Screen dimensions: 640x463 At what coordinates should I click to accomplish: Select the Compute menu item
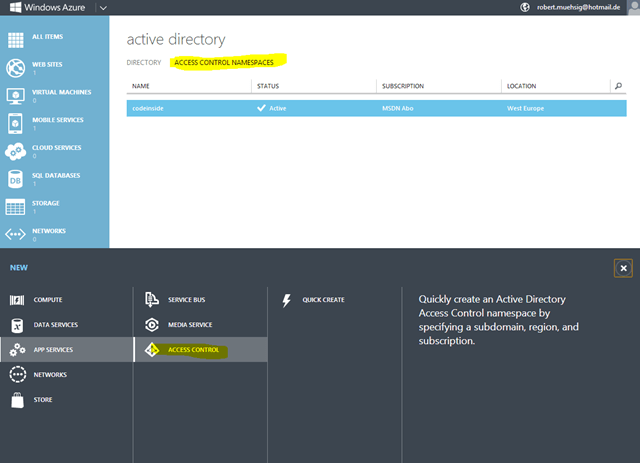48,300
